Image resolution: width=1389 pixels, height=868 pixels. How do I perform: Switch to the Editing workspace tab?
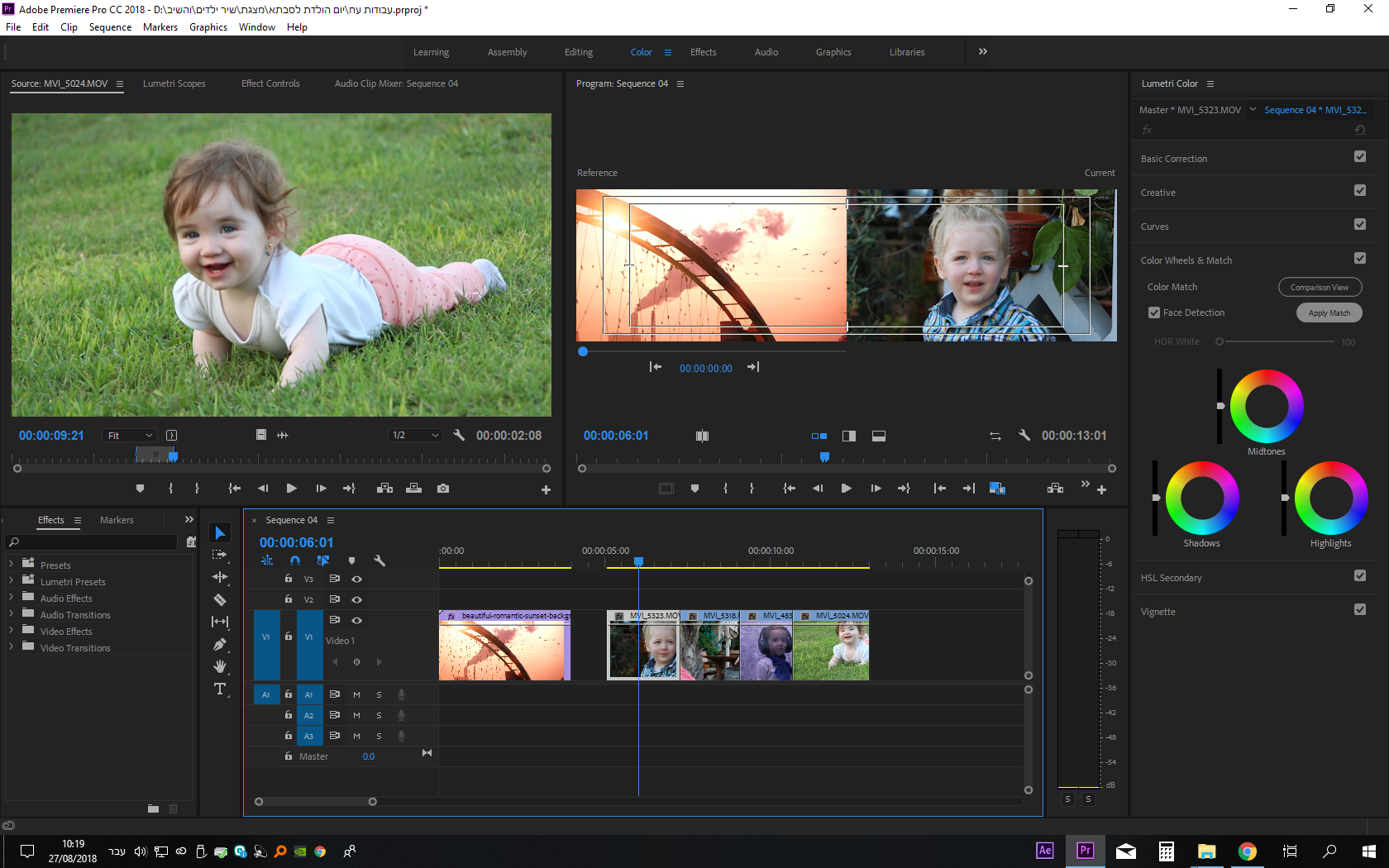[579, 52]
